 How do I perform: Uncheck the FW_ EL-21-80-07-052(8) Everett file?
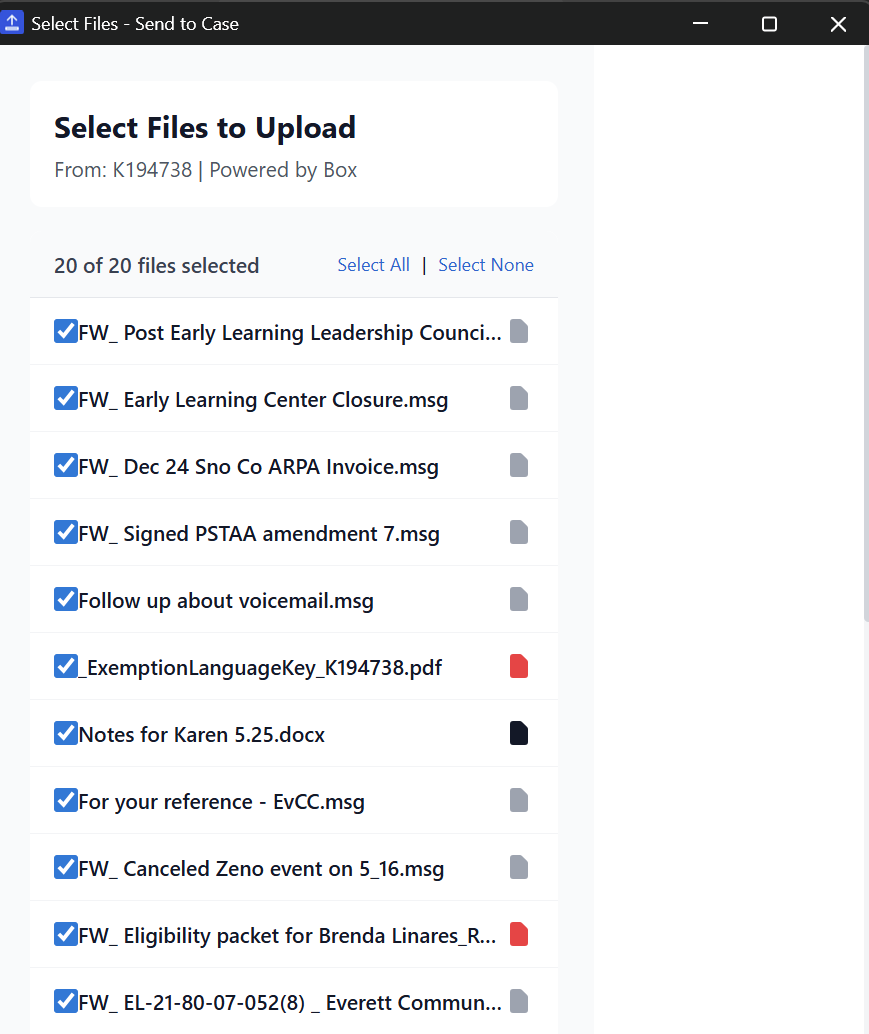point(65,1001)
